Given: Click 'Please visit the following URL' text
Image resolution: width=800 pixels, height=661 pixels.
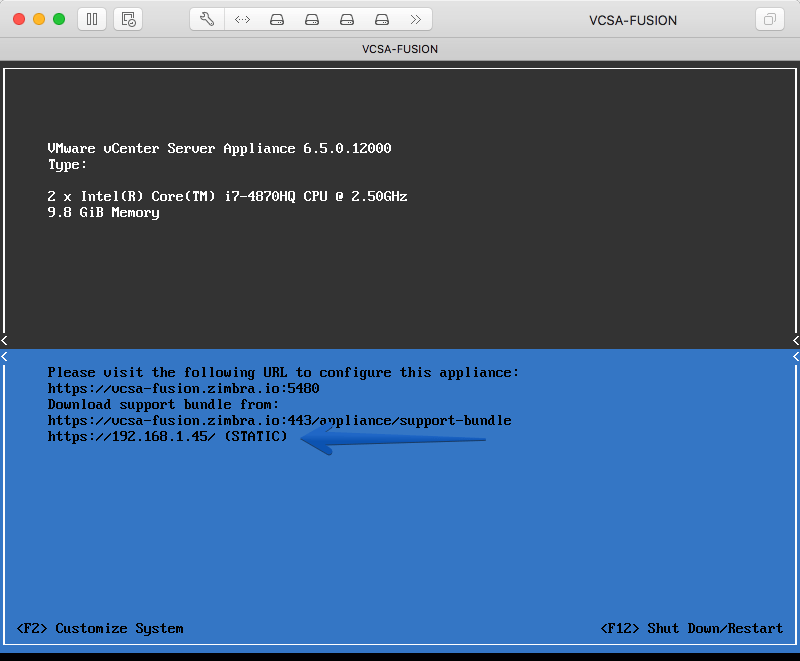Looking at the screenshot, I should click(283, 373).
